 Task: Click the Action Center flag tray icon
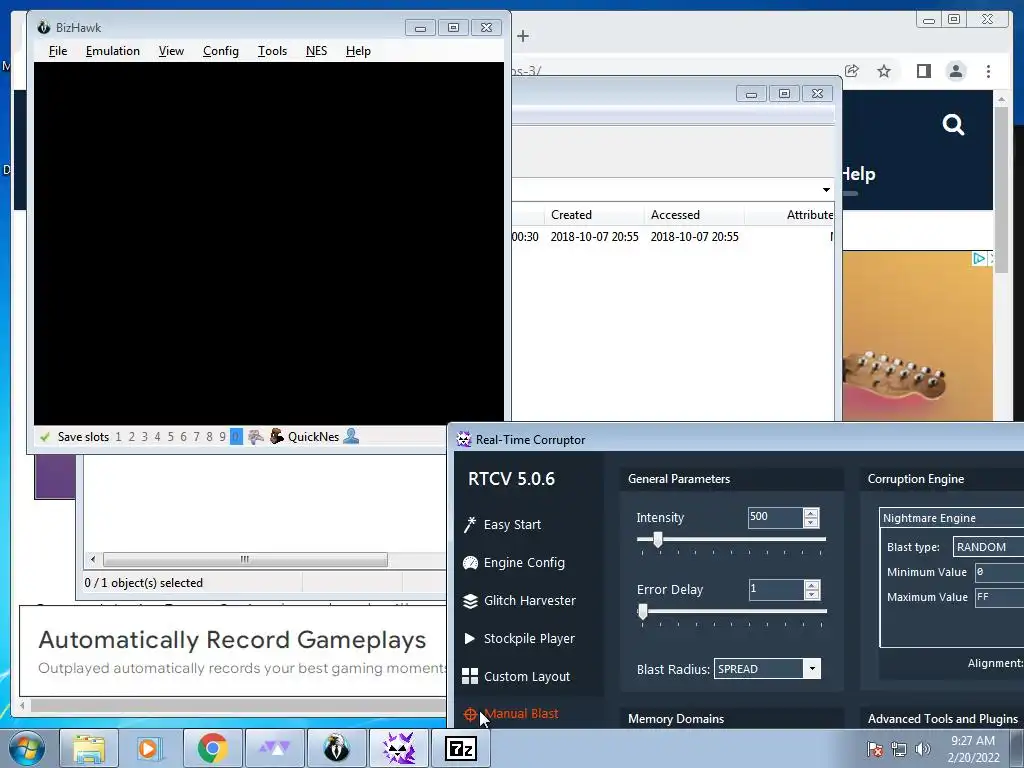coord(874,749)
